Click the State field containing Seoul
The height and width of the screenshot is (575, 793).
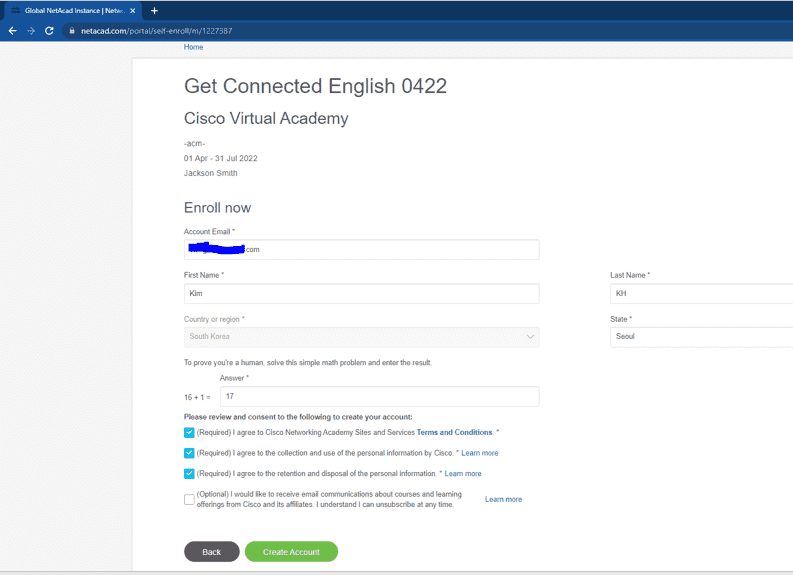coord(701,337)
